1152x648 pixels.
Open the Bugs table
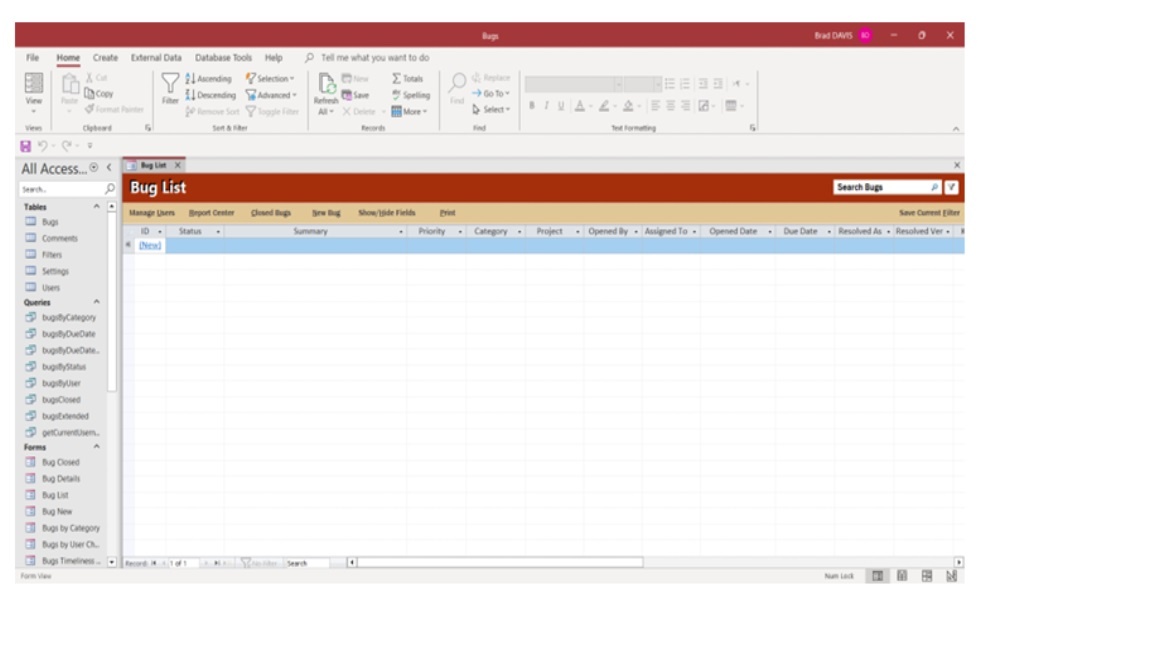pos(50,222)
